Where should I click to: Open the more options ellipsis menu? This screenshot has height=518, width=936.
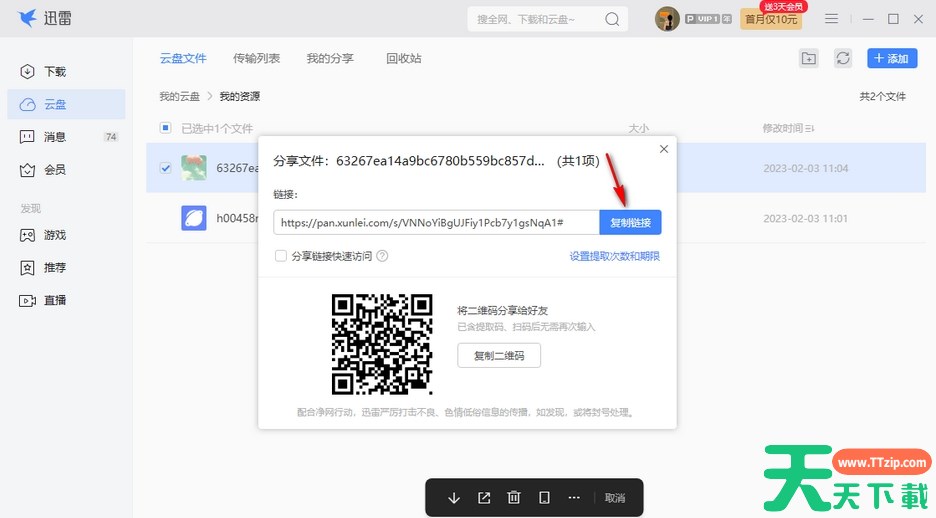[574, 498]
